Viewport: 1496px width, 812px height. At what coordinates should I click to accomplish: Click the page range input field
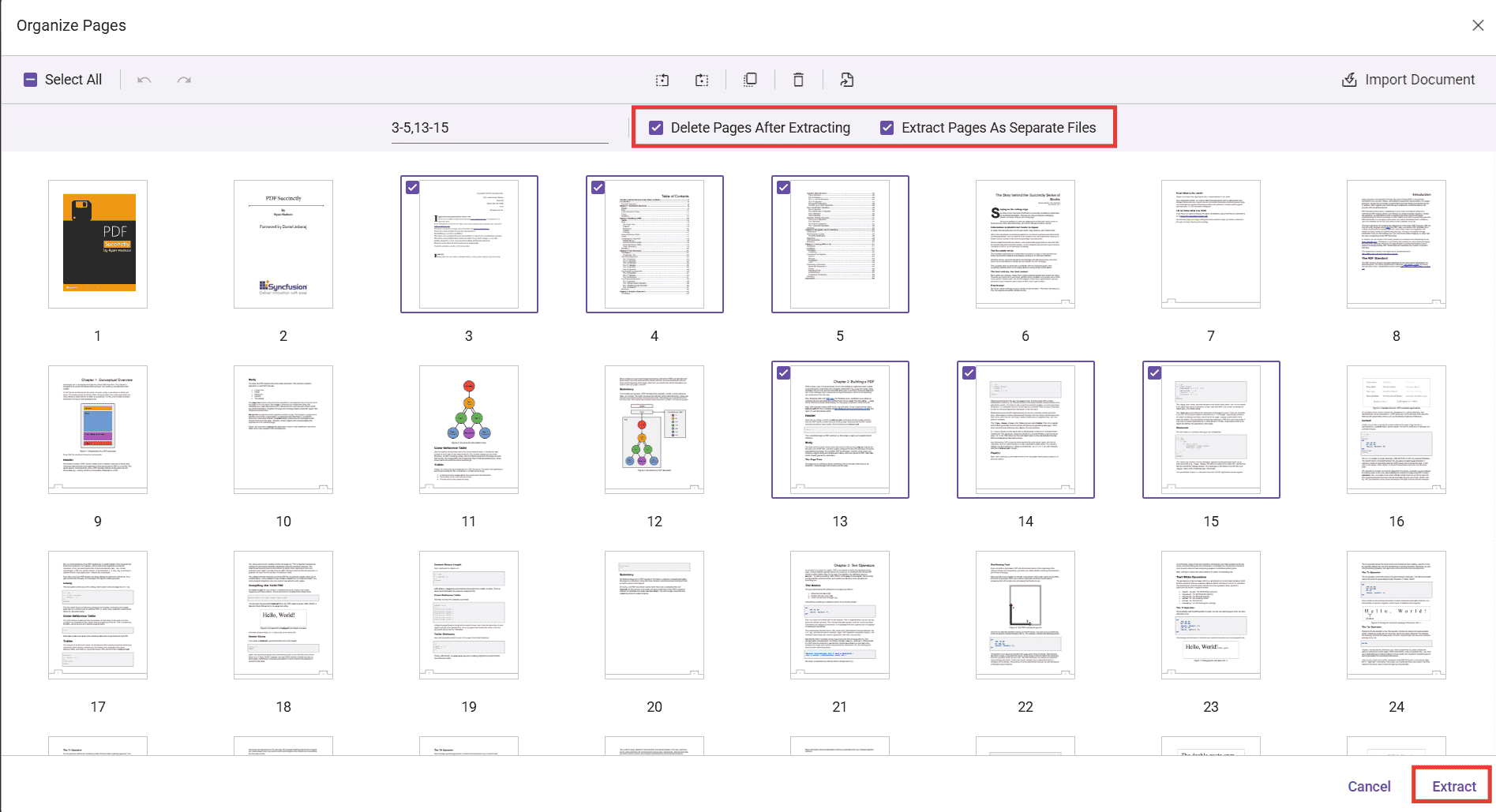[499, 127]
